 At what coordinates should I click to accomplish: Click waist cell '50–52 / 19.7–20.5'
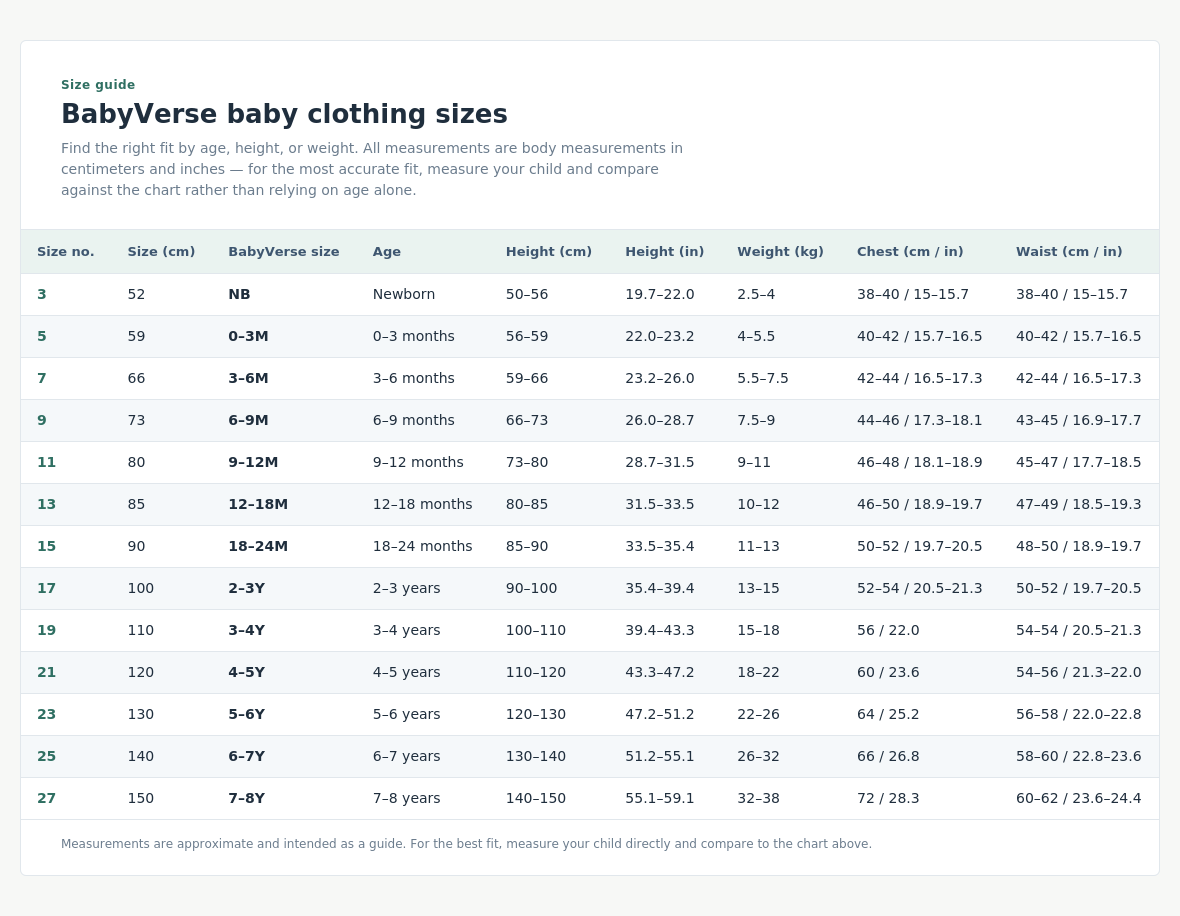tap(1078, 589)
